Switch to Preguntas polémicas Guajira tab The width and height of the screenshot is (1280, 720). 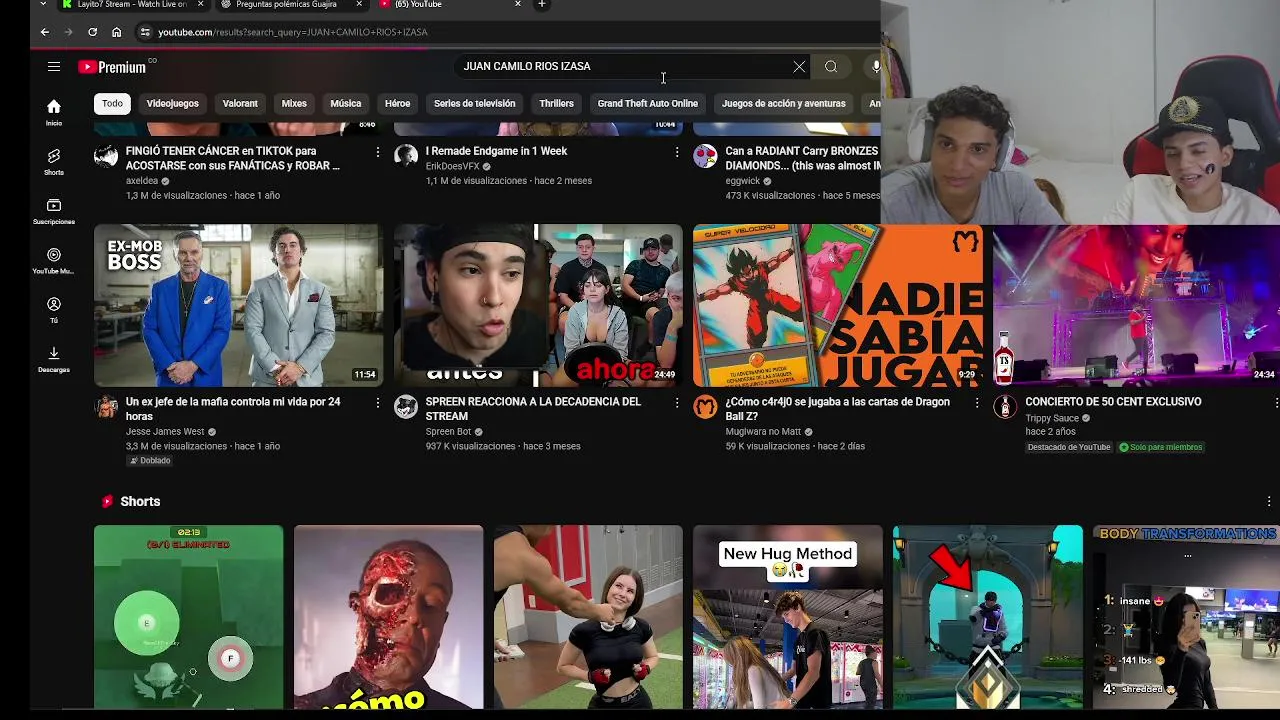(285, 4)
